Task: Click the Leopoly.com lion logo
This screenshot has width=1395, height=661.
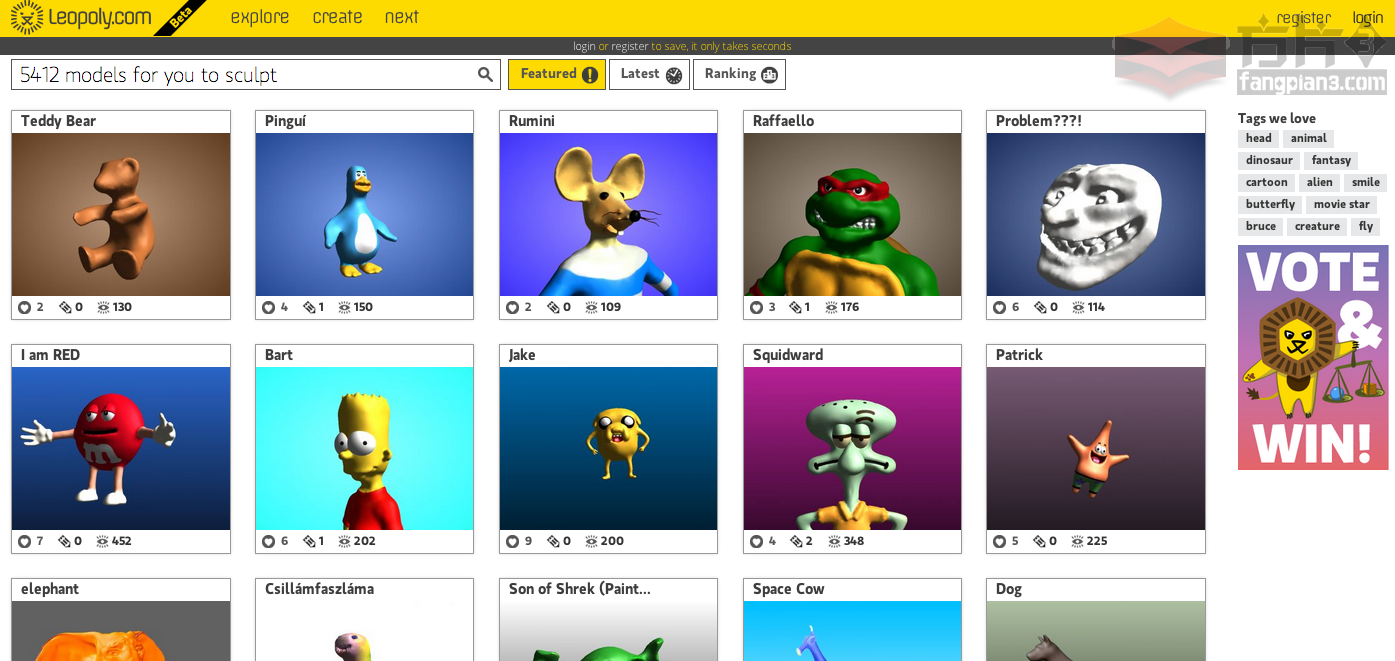Action: (x=28, y=17)
